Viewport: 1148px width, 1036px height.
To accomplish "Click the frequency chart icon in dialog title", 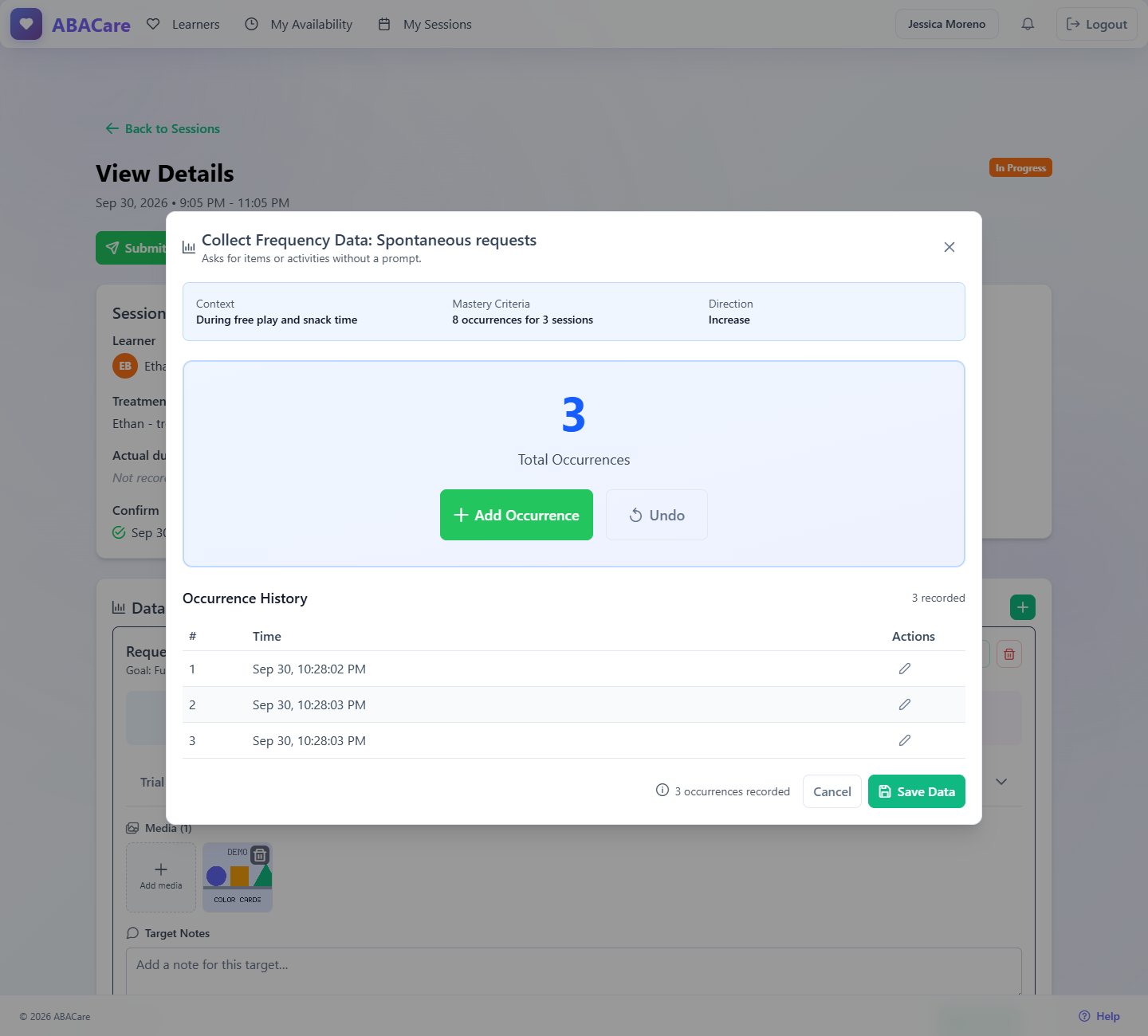I will click(x=189, y=247).
